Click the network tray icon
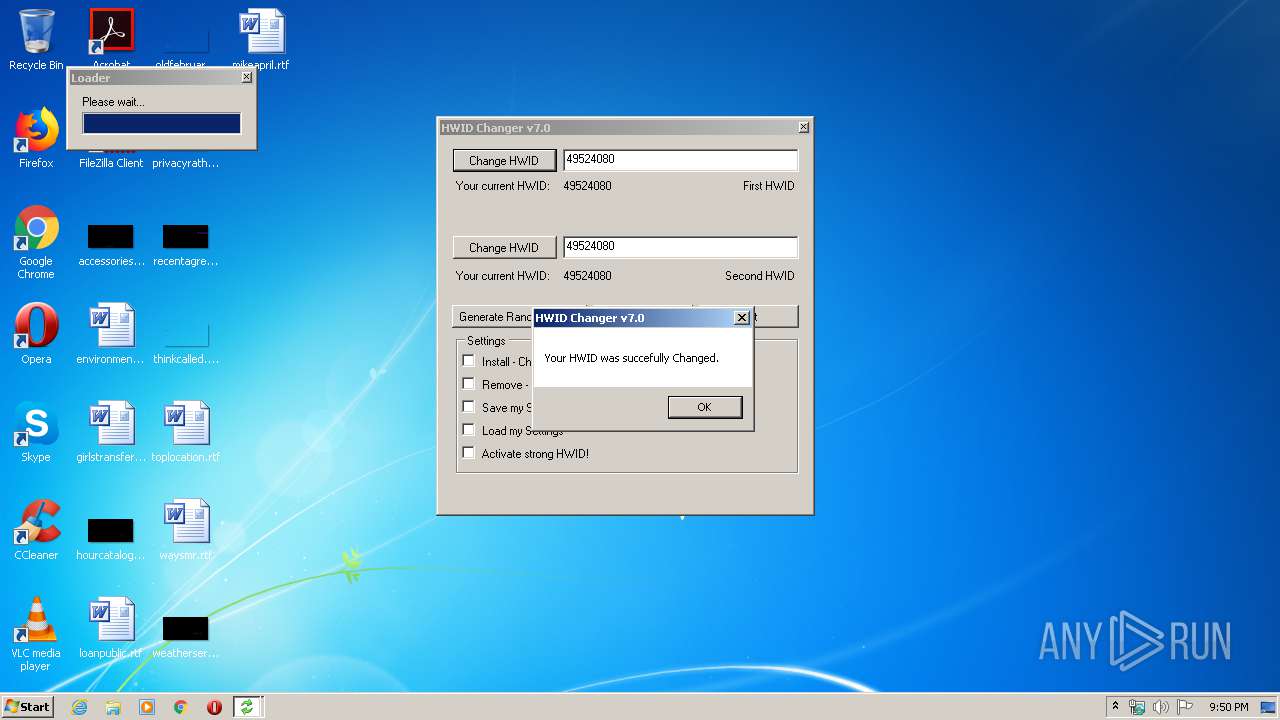The height and width of the screenshot is (720, 1280). tap(1138, 707)
